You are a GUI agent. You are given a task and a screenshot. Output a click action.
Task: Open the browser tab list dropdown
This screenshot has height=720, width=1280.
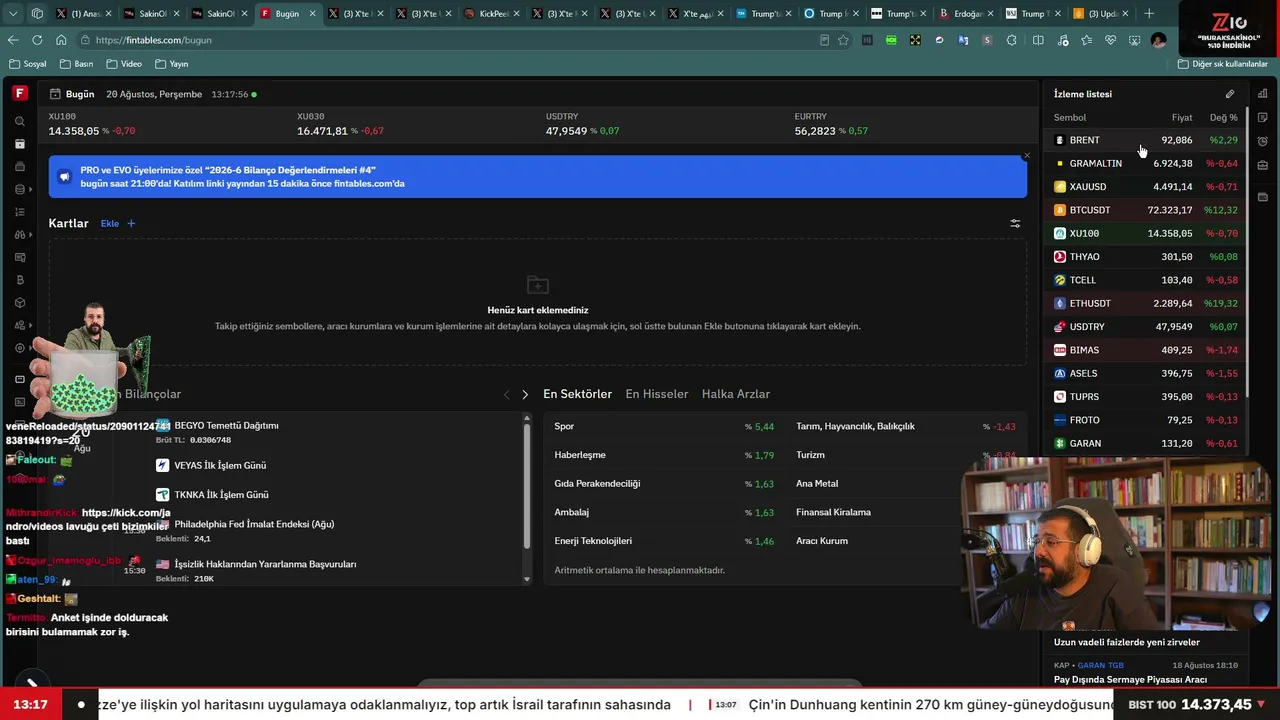(14, 14)
